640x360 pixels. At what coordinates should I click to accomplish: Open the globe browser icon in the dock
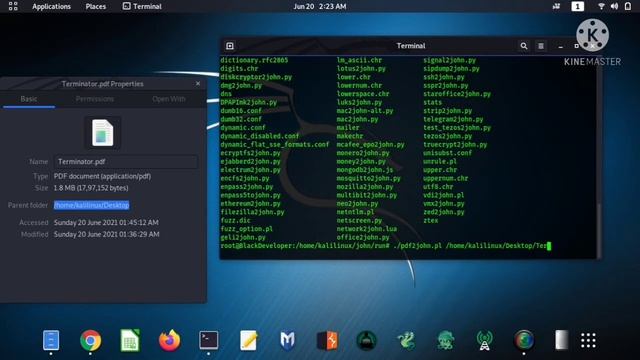point(524,340)
